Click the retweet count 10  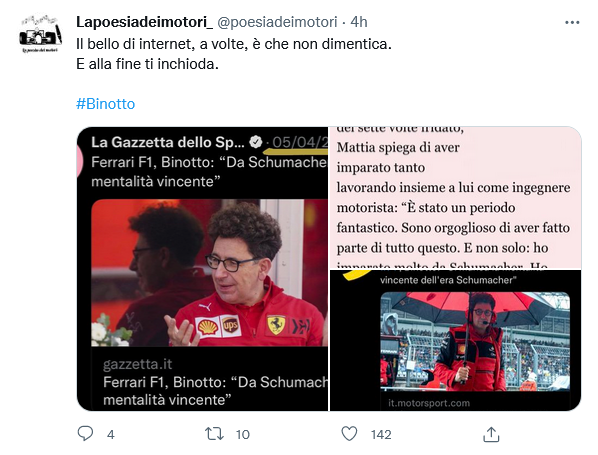click(243, 434)
